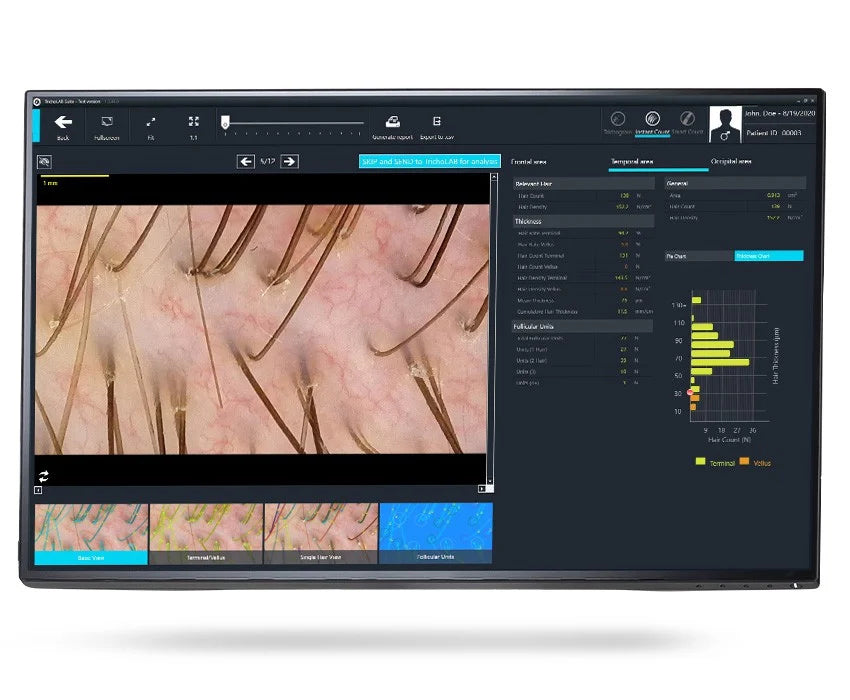Screen dimensions: 850x700
Task: Open the Frontal area tab
Action: click(x=529, y=161)
